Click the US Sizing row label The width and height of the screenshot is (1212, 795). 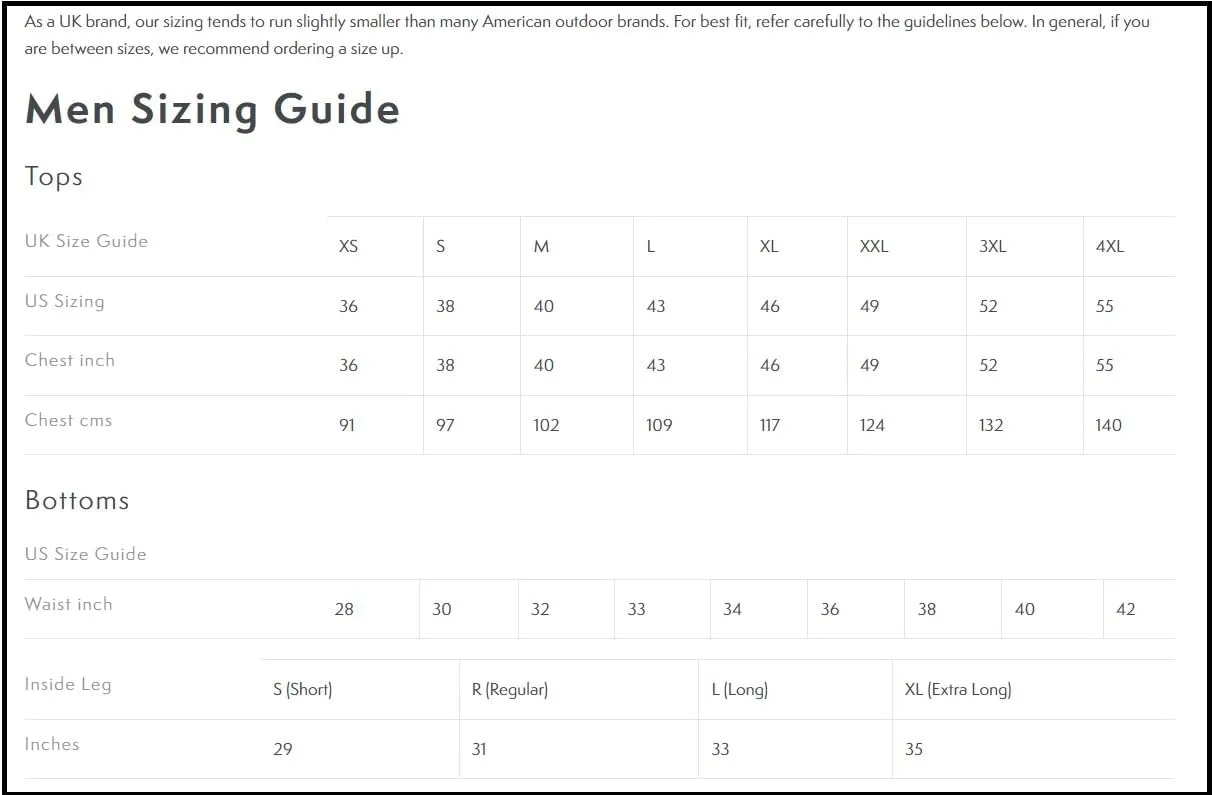click(x=64, y=301)
